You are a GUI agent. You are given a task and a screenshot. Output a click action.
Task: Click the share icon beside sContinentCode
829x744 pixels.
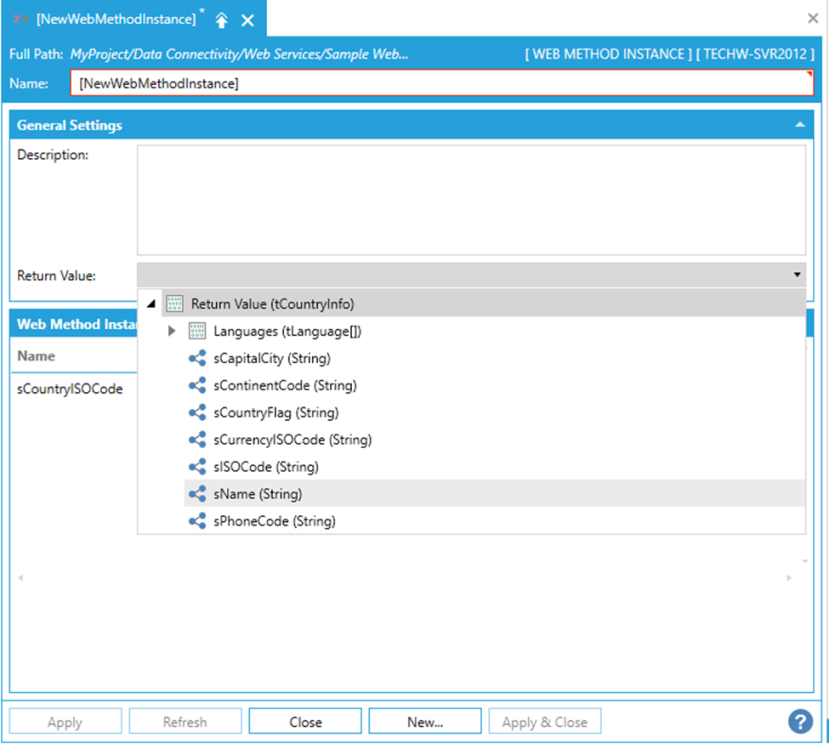197,385
